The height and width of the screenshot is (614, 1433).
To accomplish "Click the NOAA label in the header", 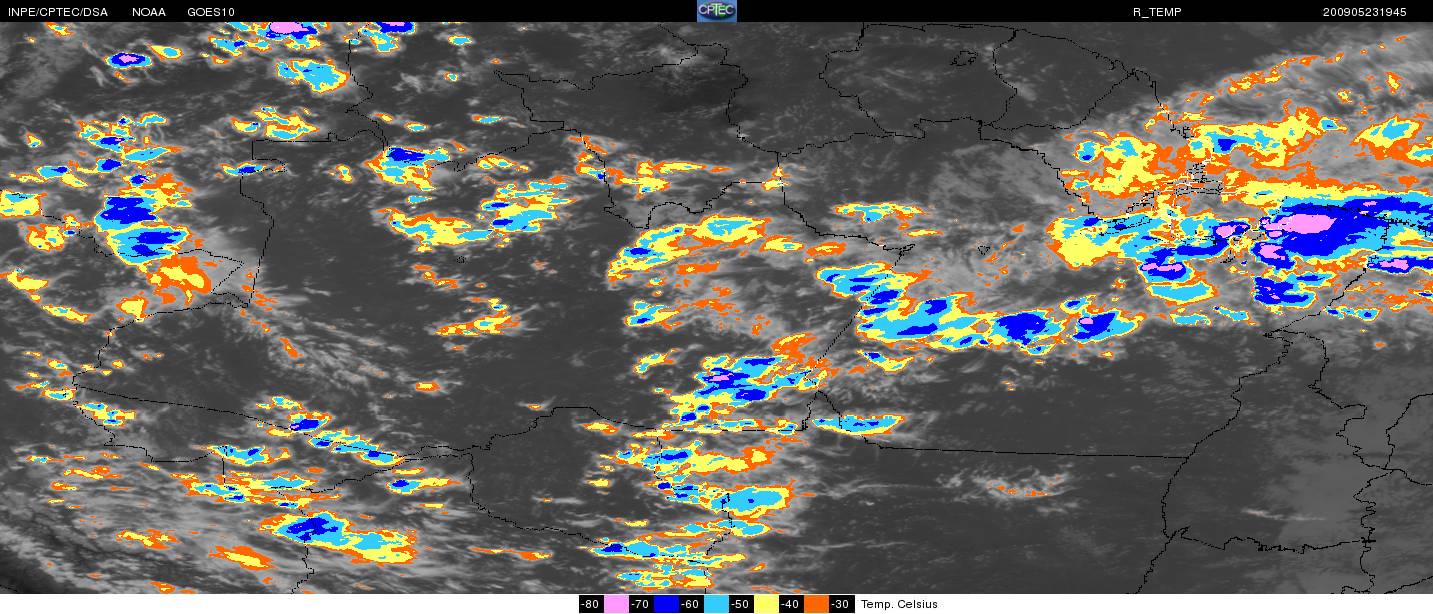I will 149,12.
